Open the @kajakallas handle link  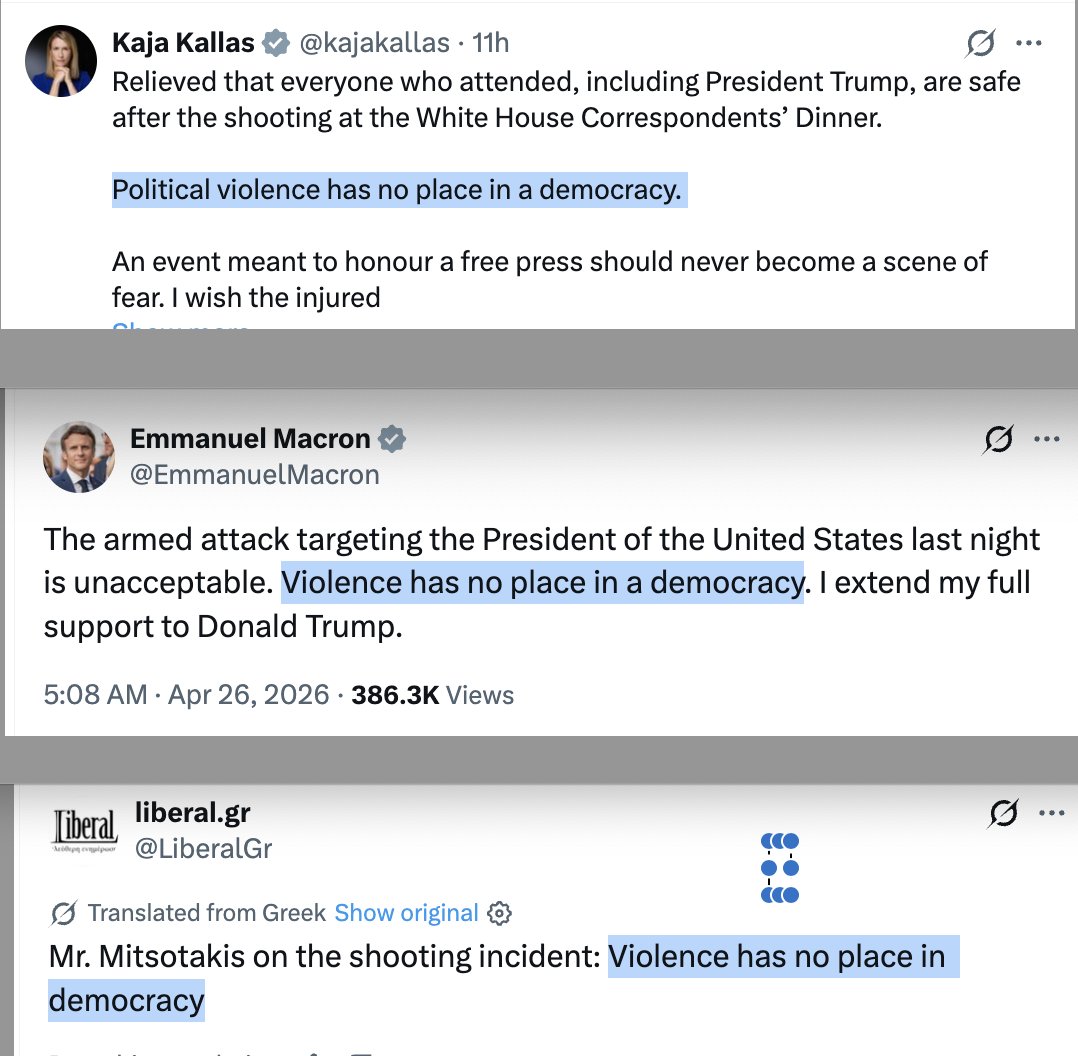(x=373, y=43)
